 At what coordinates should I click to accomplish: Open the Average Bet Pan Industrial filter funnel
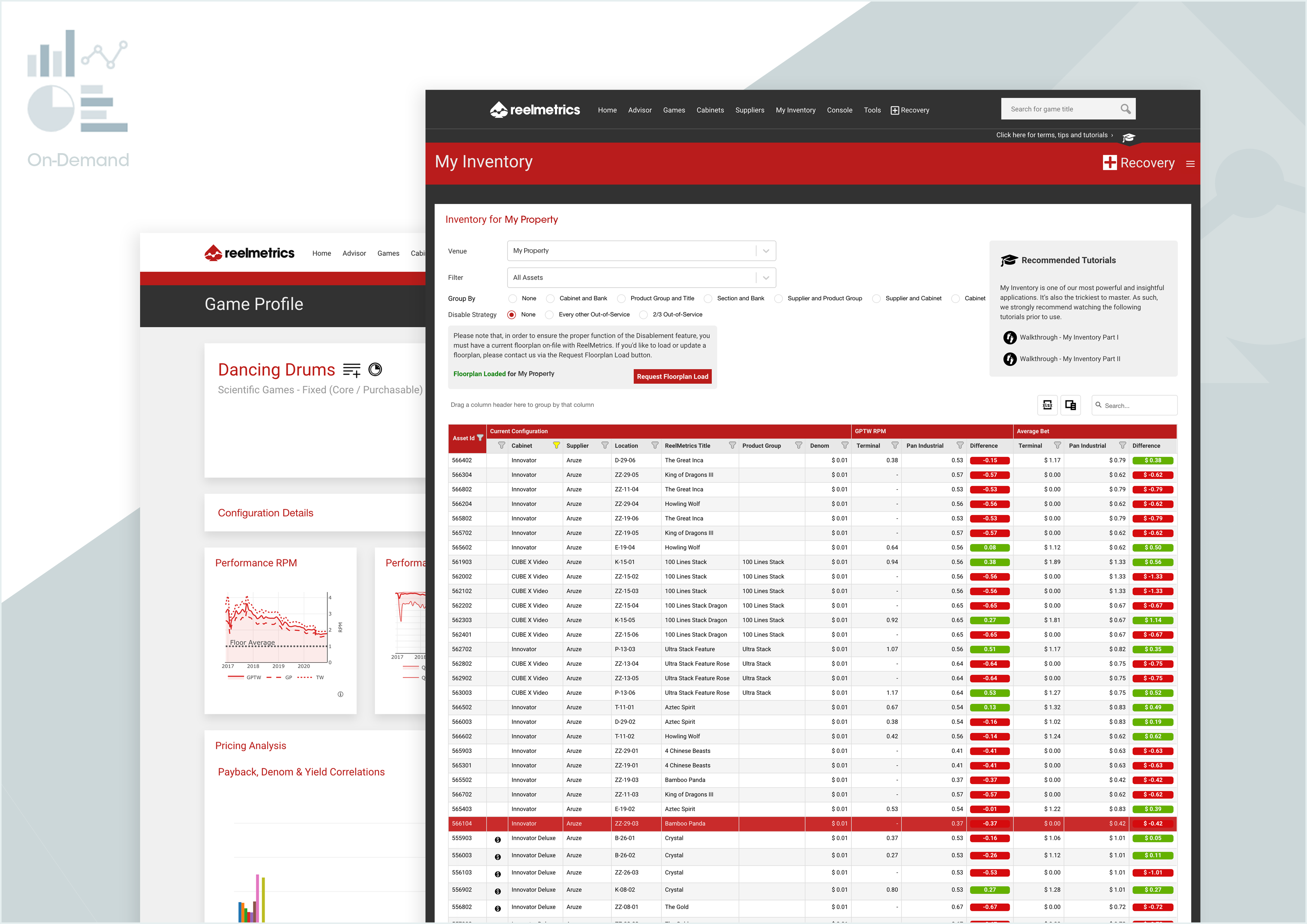1122,445
